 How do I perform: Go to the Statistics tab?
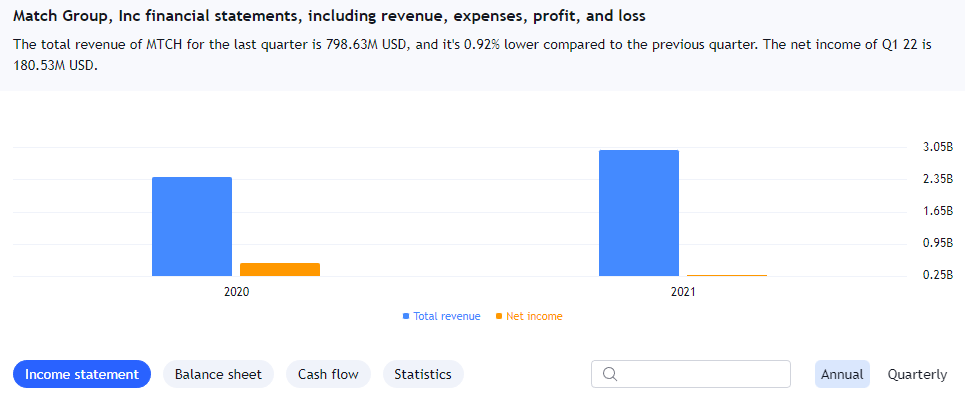click(423, 374)
